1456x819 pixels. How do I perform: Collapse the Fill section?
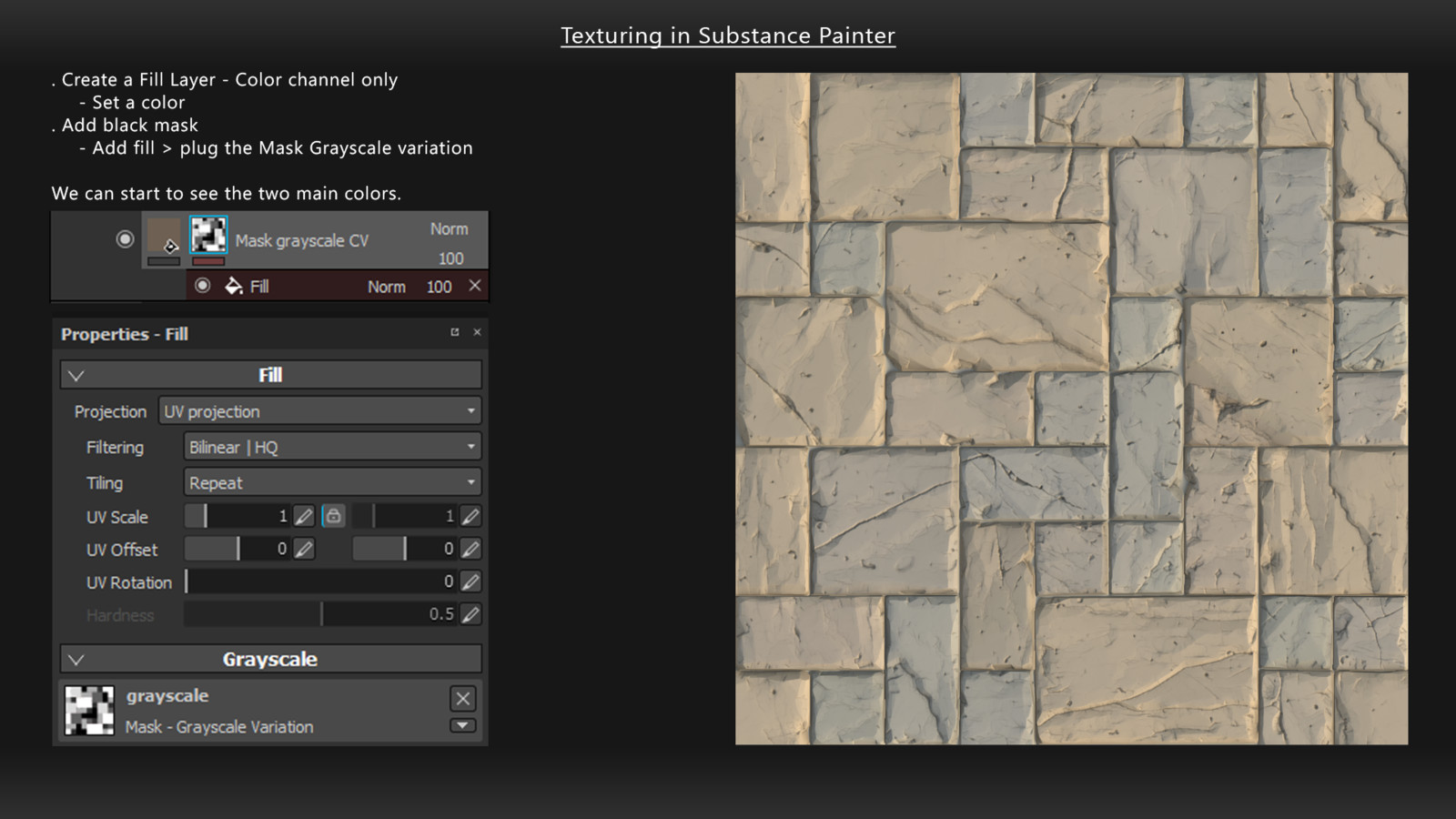click(x=76, y=375)
